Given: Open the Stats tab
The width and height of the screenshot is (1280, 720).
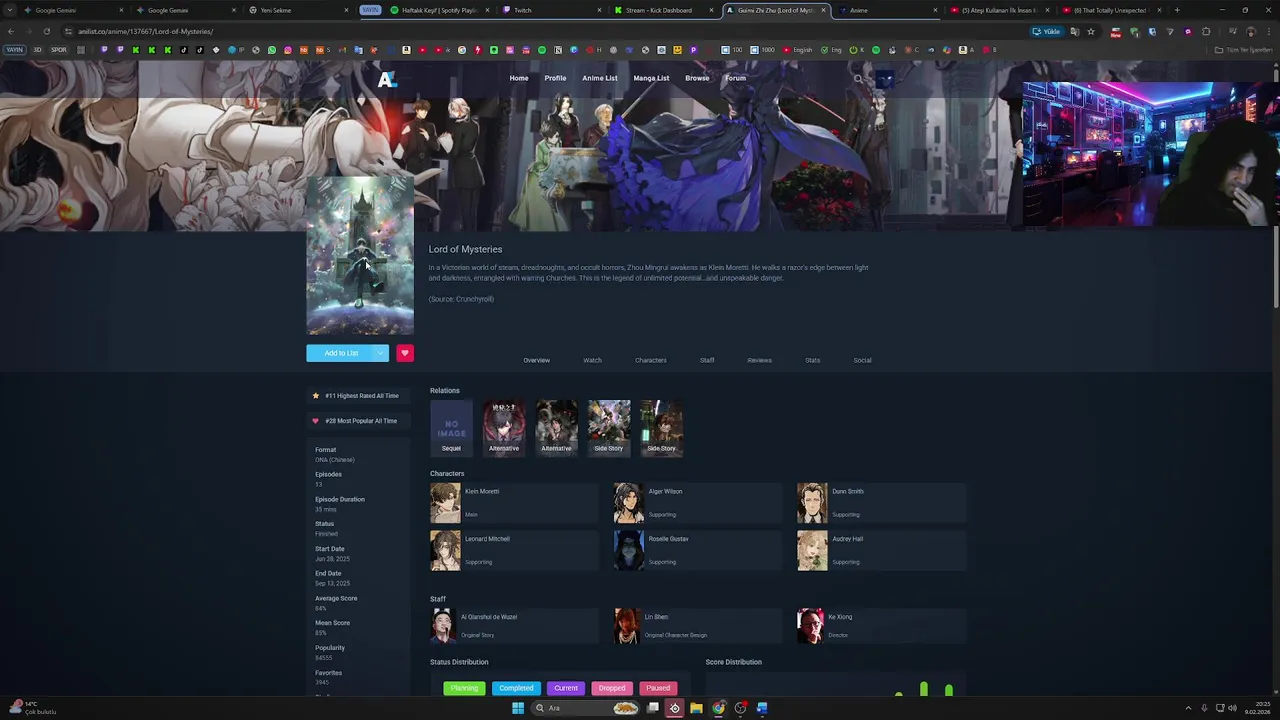Looking at the screenshot, I should (x=812, y=360).
